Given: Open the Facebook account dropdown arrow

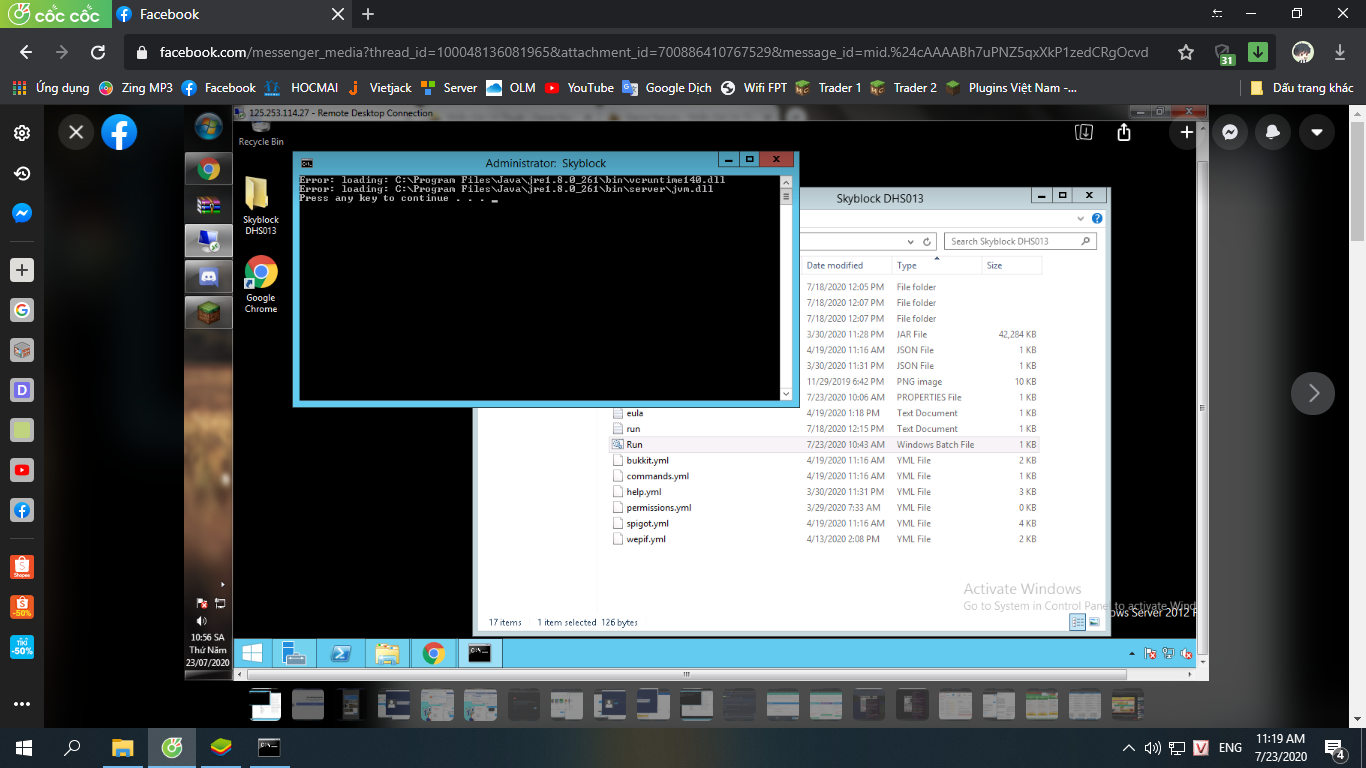Looking at the screenshot, I should (1317, 132).
